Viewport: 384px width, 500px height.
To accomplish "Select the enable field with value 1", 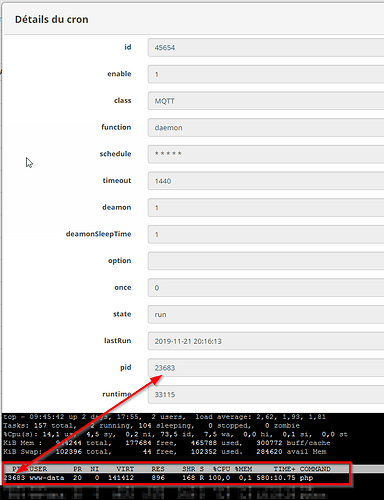I will (266, 74).
